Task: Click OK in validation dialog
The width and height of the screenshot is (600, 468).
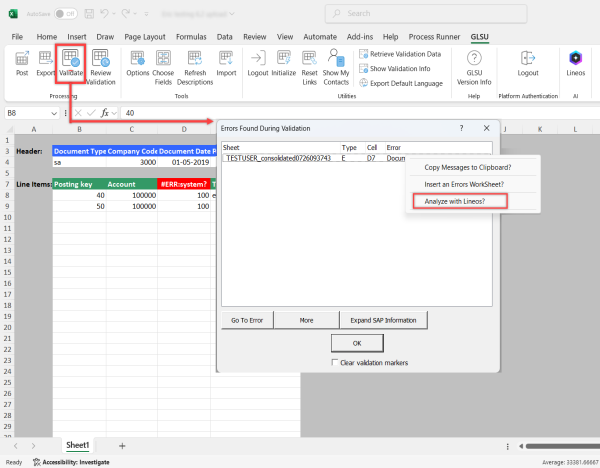Action: click(357, 343)
